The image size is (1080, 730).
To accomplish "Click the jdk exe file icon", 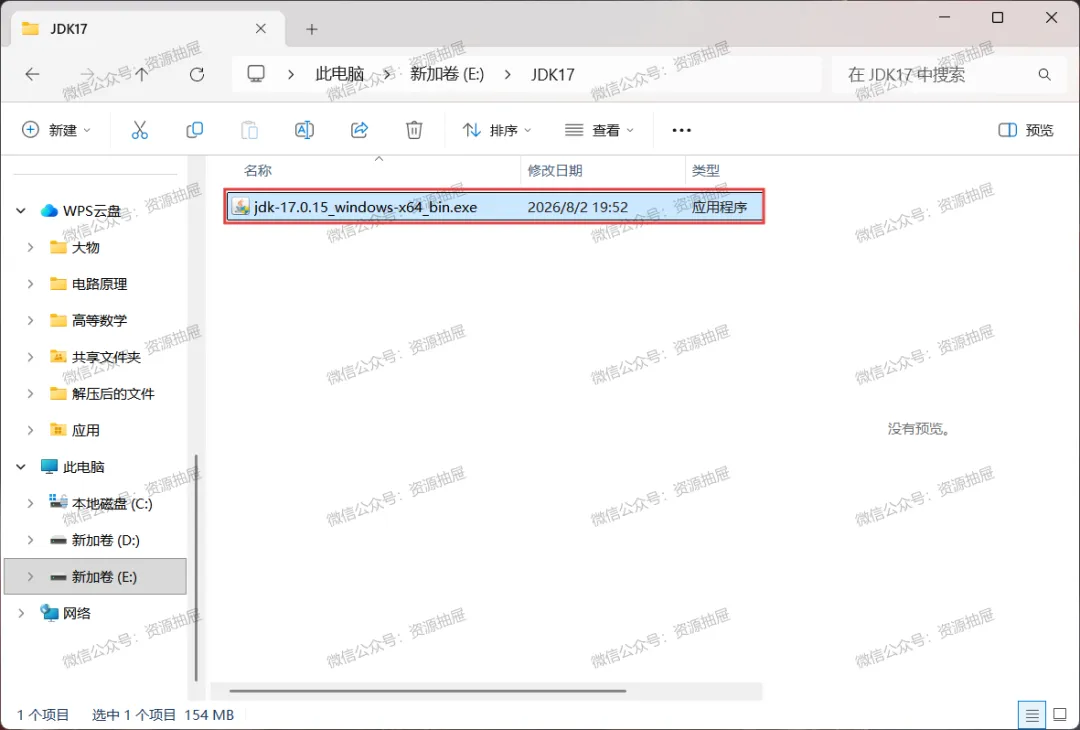I will (240, 207).
